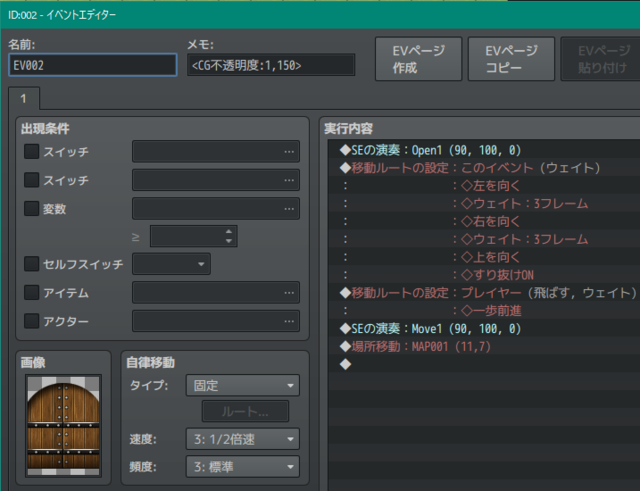Toggle the セルフスイッチ condition checkbox
640x491 pixels.
coord(31,264)
